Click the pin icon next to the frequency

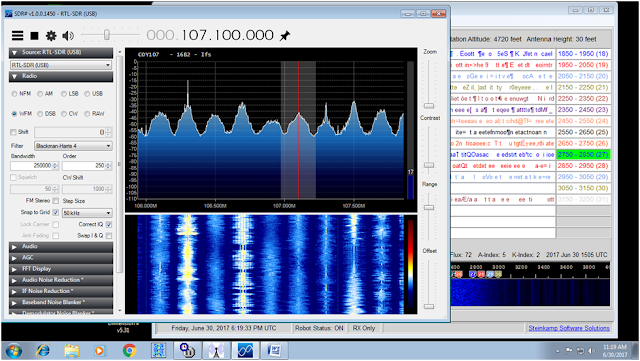pos(285,36)
